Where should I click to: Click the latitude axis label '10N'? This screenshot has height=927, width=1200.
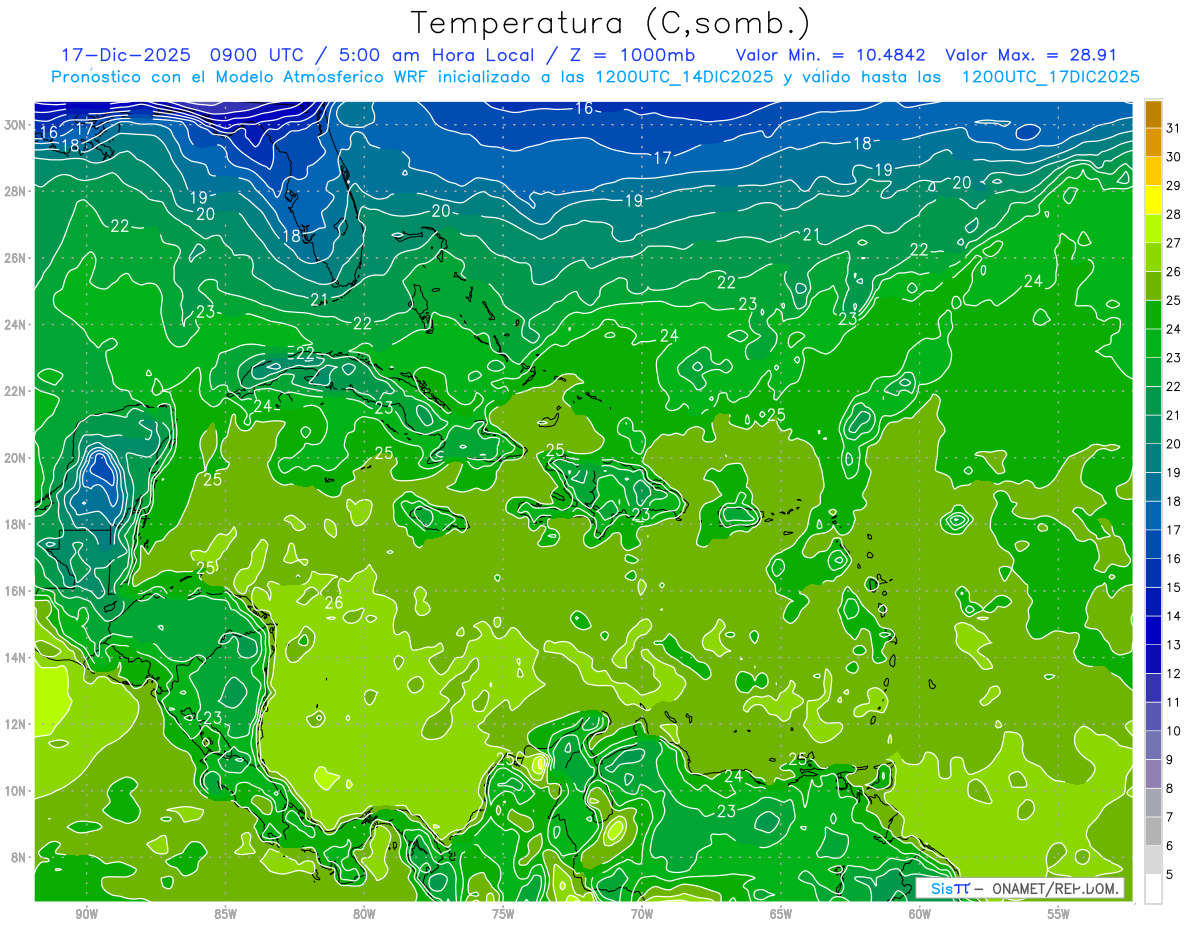[x=15, y=791]
